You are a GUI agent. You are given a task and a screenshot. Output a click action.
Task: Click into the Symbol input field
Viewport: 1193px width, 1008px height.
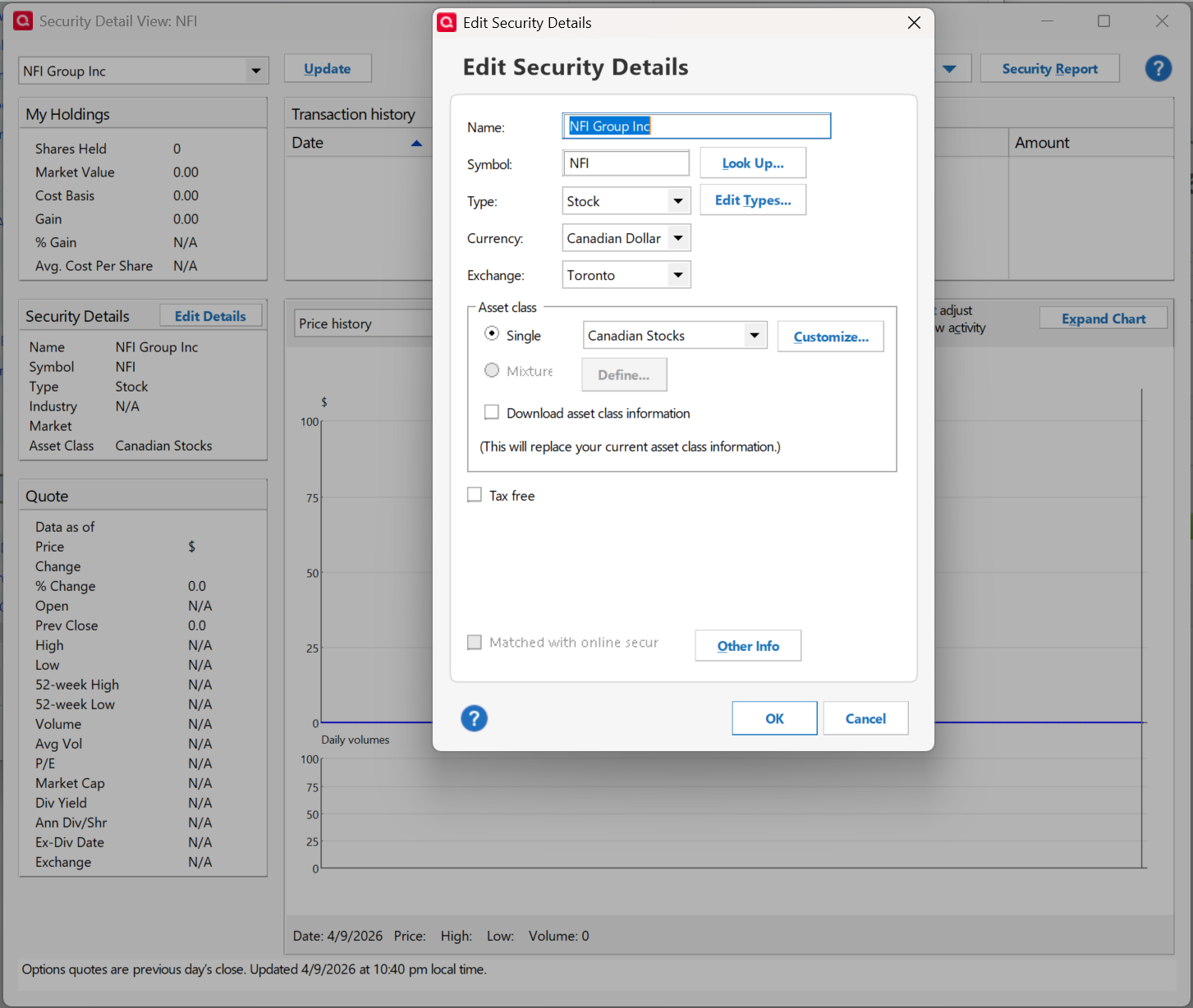[626, 163]
